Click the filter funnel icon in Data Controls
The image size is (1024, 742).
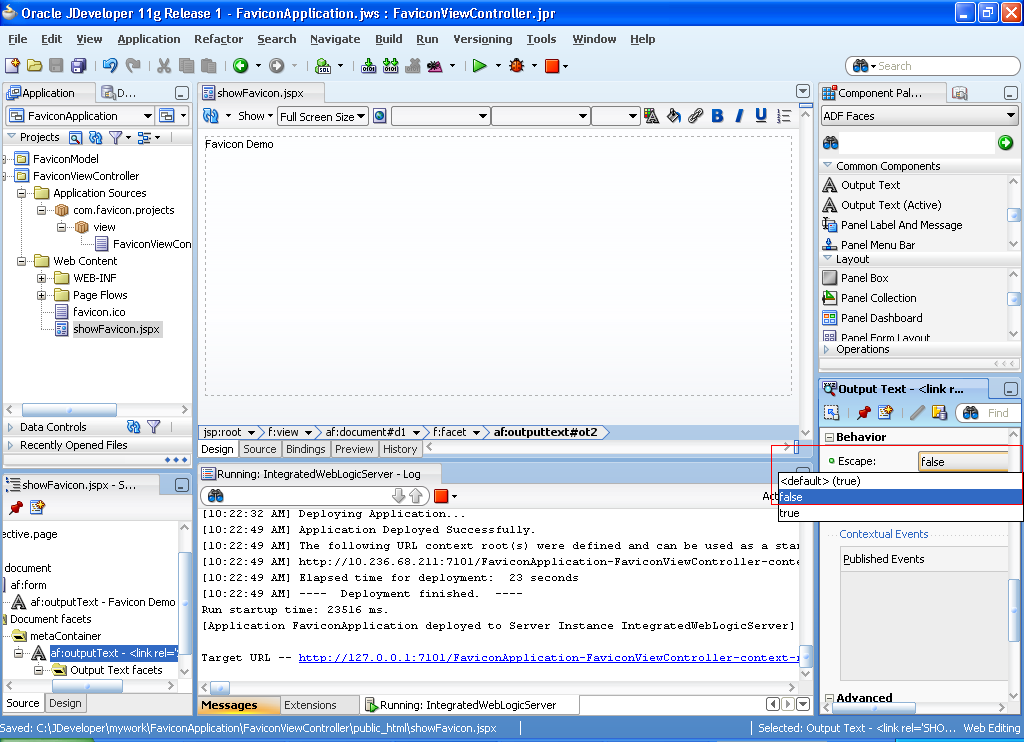154,427
